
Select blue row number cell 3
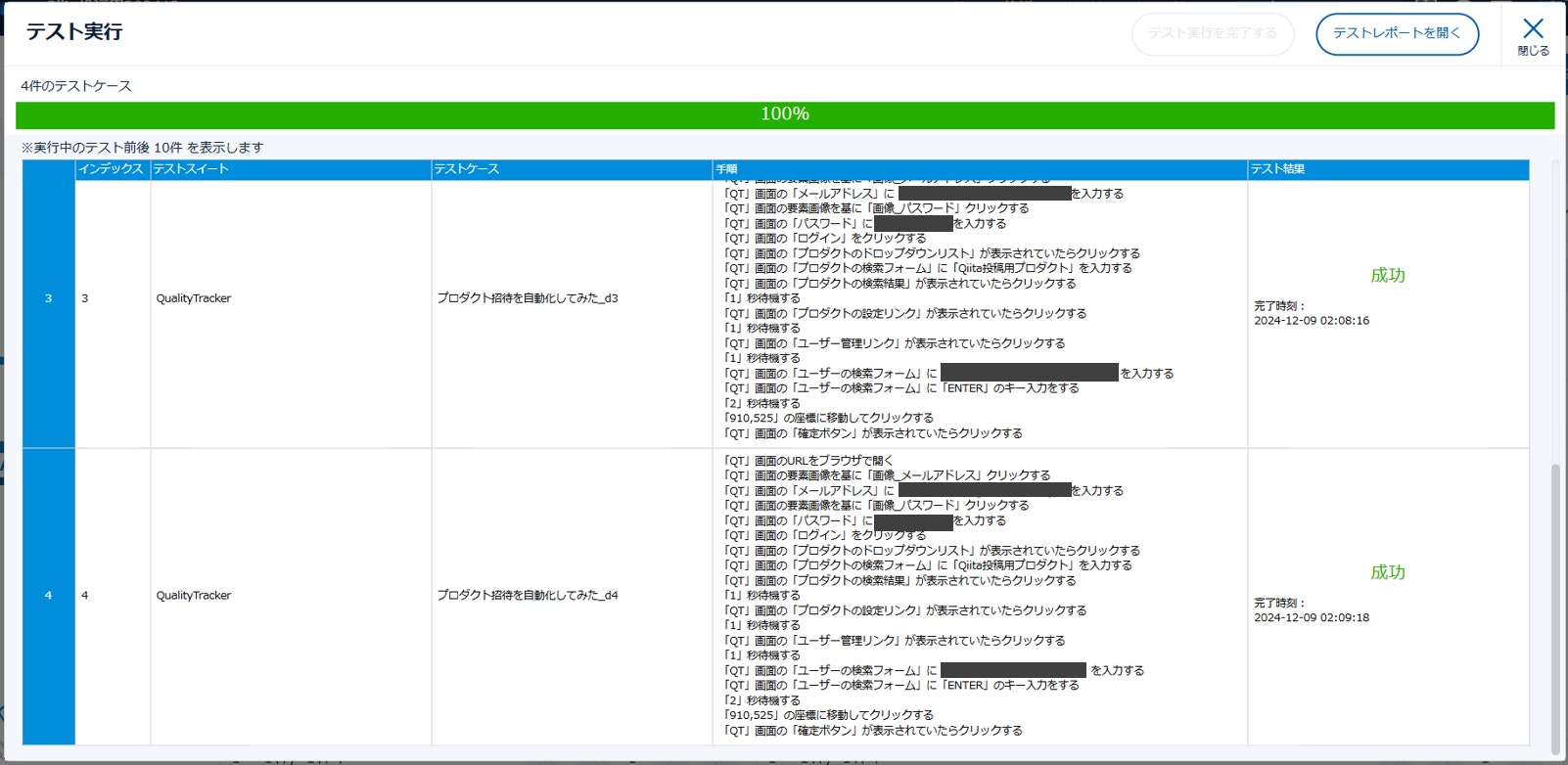[49, 299]
